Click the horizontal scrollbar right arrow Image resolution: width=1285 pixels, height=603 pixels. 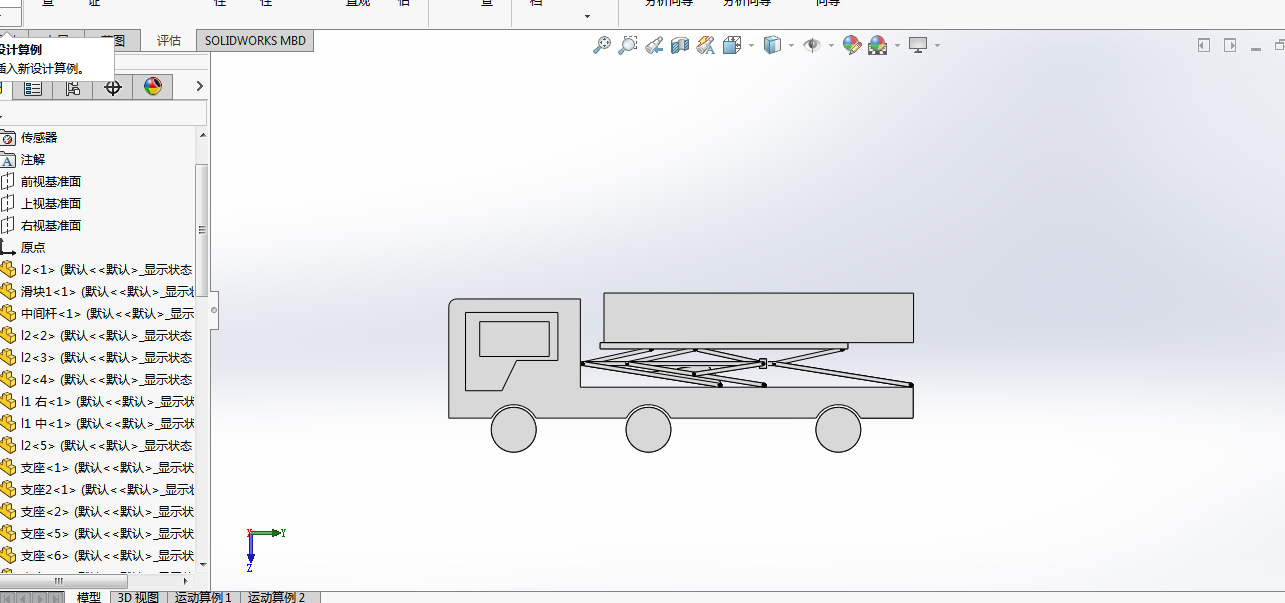point(186,580)
